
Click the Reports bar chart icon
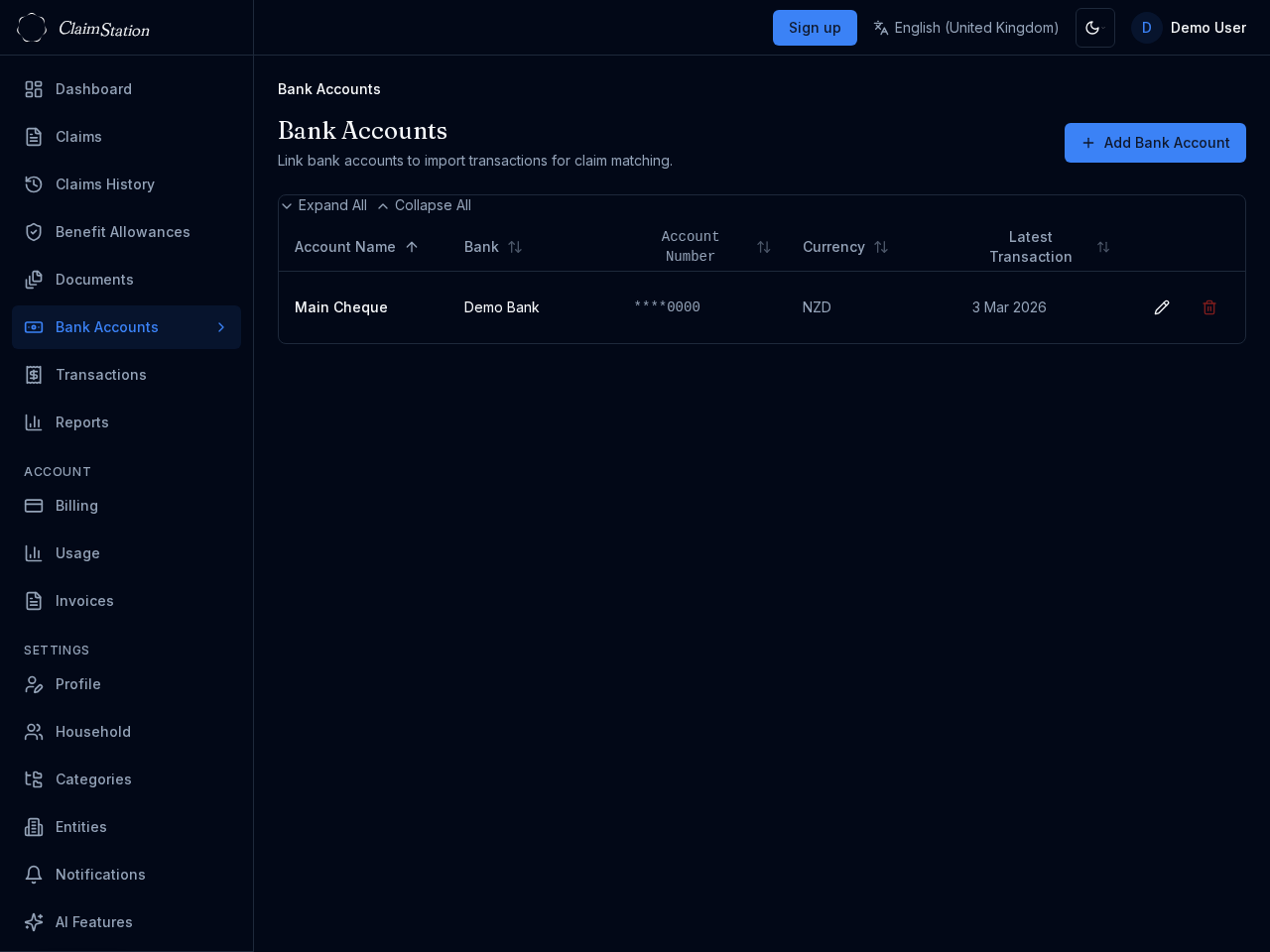(x=34, y=422)
